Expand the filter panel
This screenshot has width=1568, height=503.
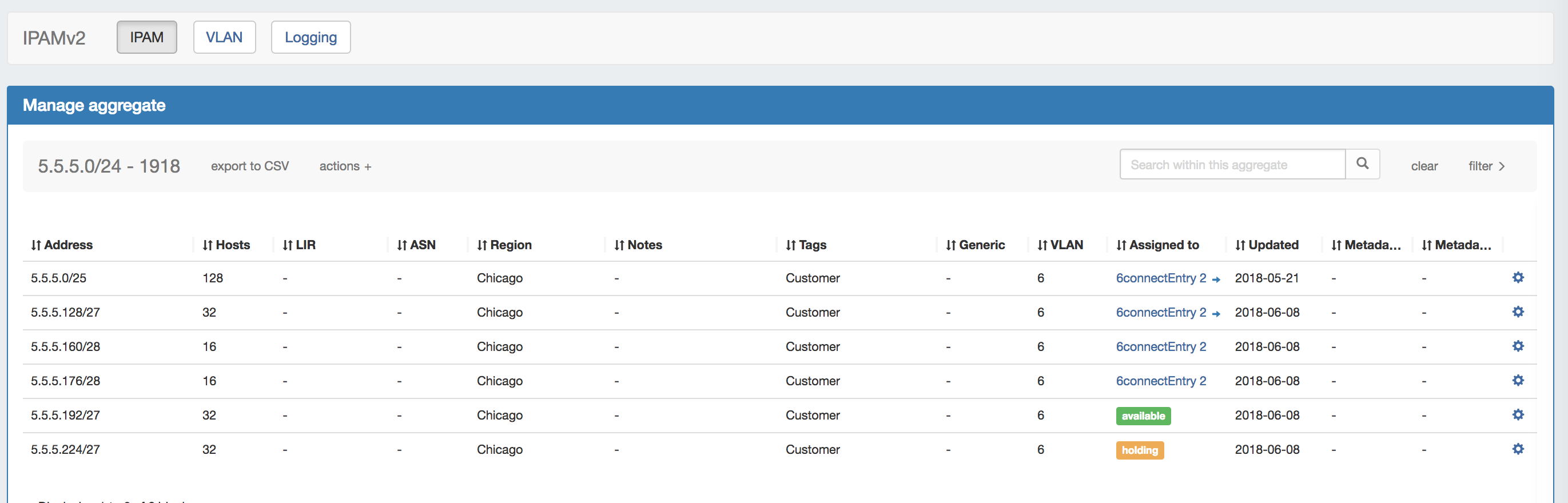click(1486, 166)
